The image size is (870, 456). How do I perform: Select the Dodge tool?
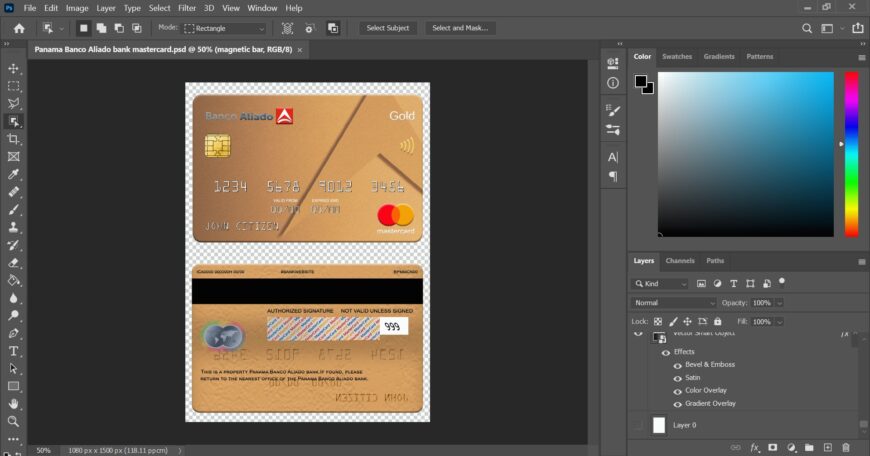pos(13,316)
